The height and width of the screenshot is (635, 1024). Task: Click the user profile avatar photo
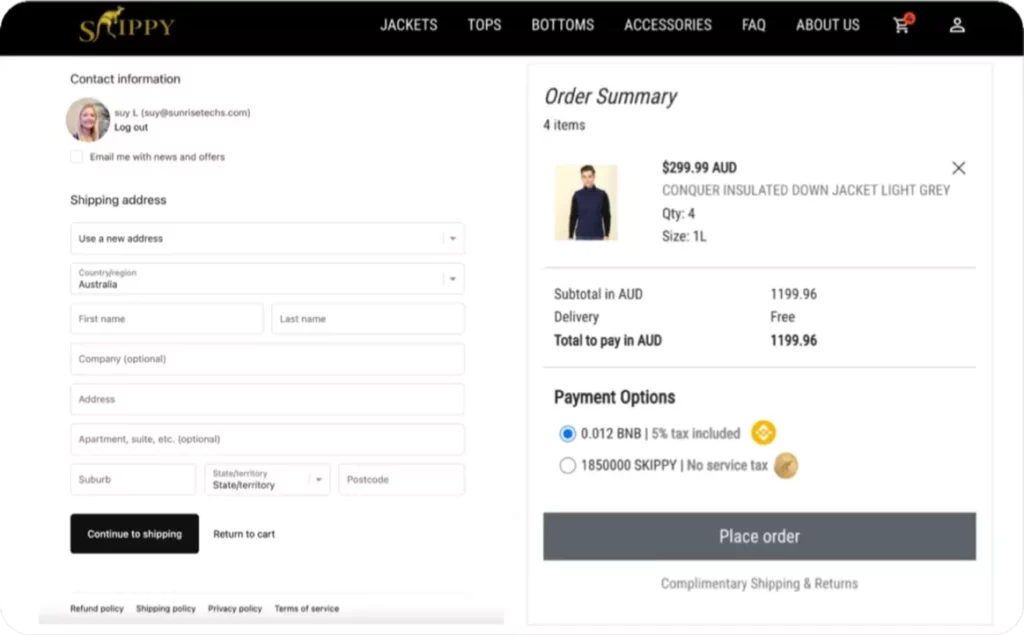coord(88,120)
